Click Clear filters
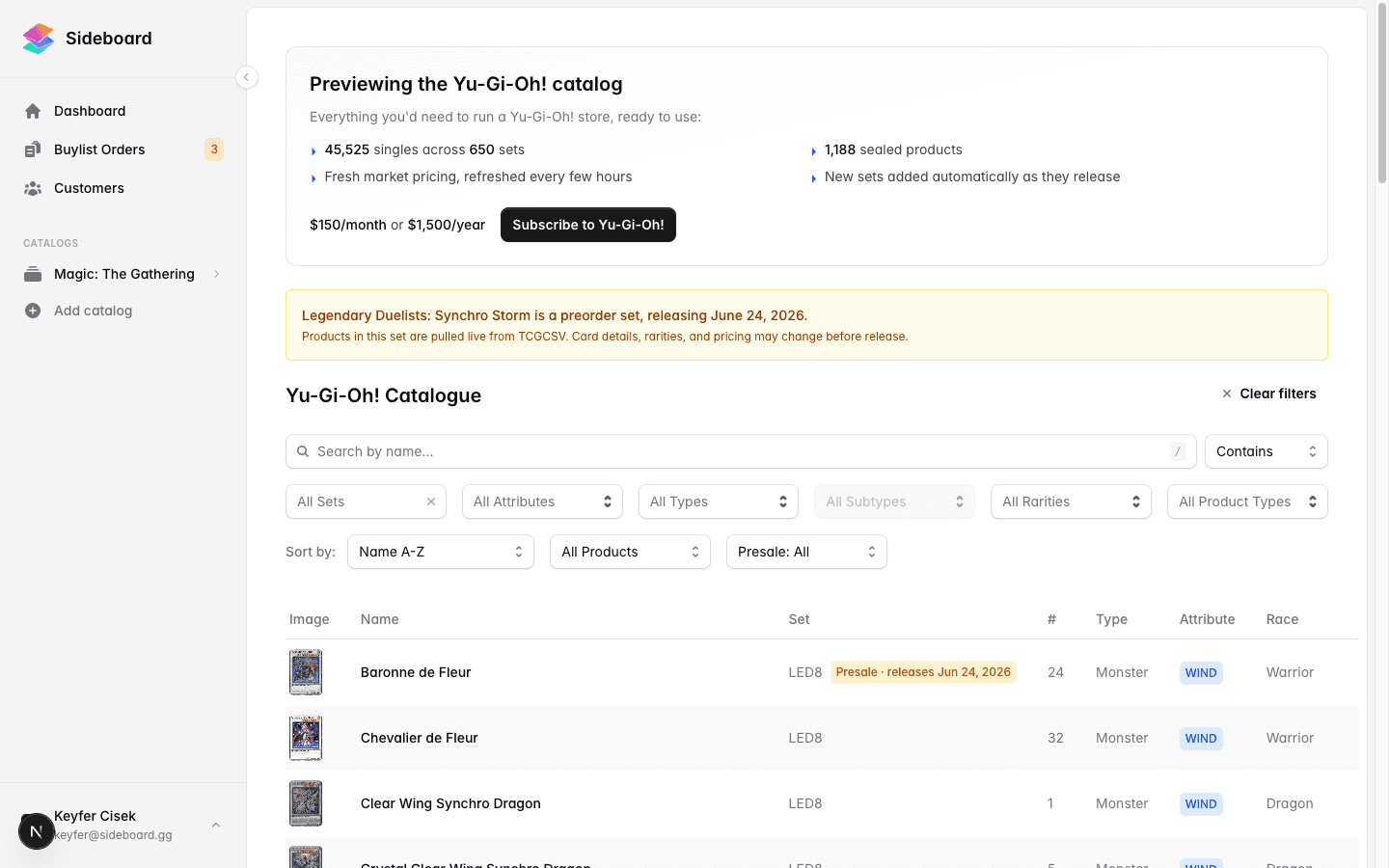1389x868 pixels. [1268, 393]
